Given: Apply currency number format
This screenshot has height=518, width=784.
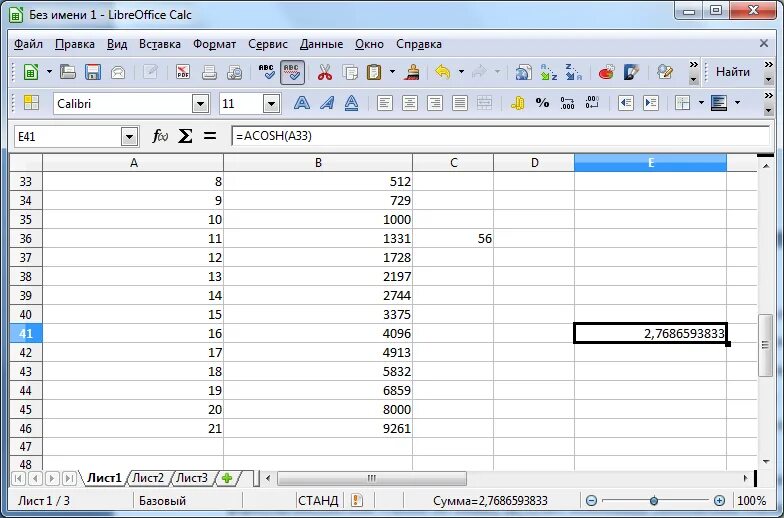Looking at the screenshot, I should pos(518,103).
